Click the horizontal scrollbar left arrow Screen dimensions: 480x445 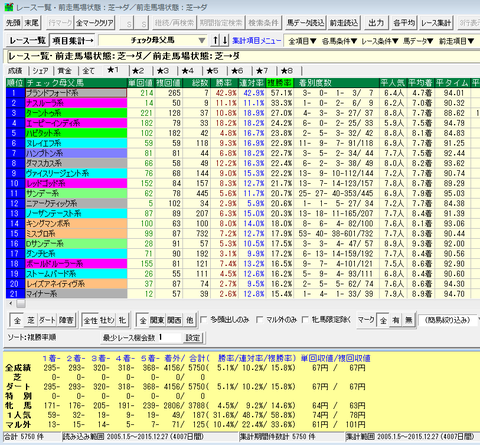(11, 303)
